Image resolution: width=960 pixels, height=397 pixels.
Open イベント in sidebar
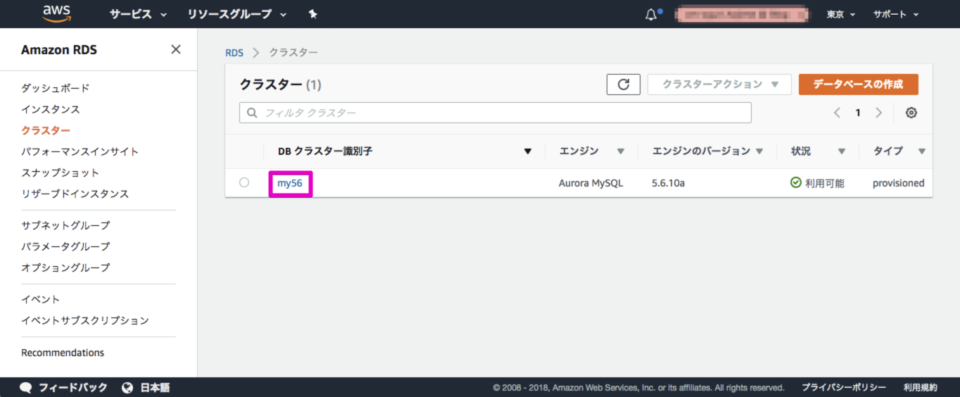tap(40, 300)
